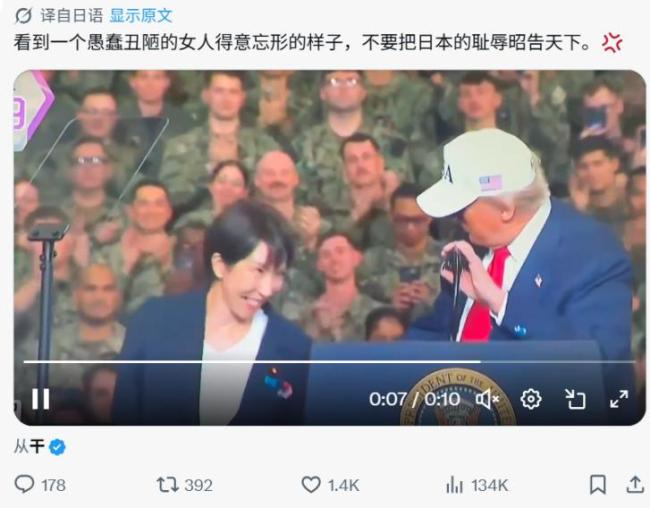
Task: Open the reply comments icon
Action: coord(24,484)
